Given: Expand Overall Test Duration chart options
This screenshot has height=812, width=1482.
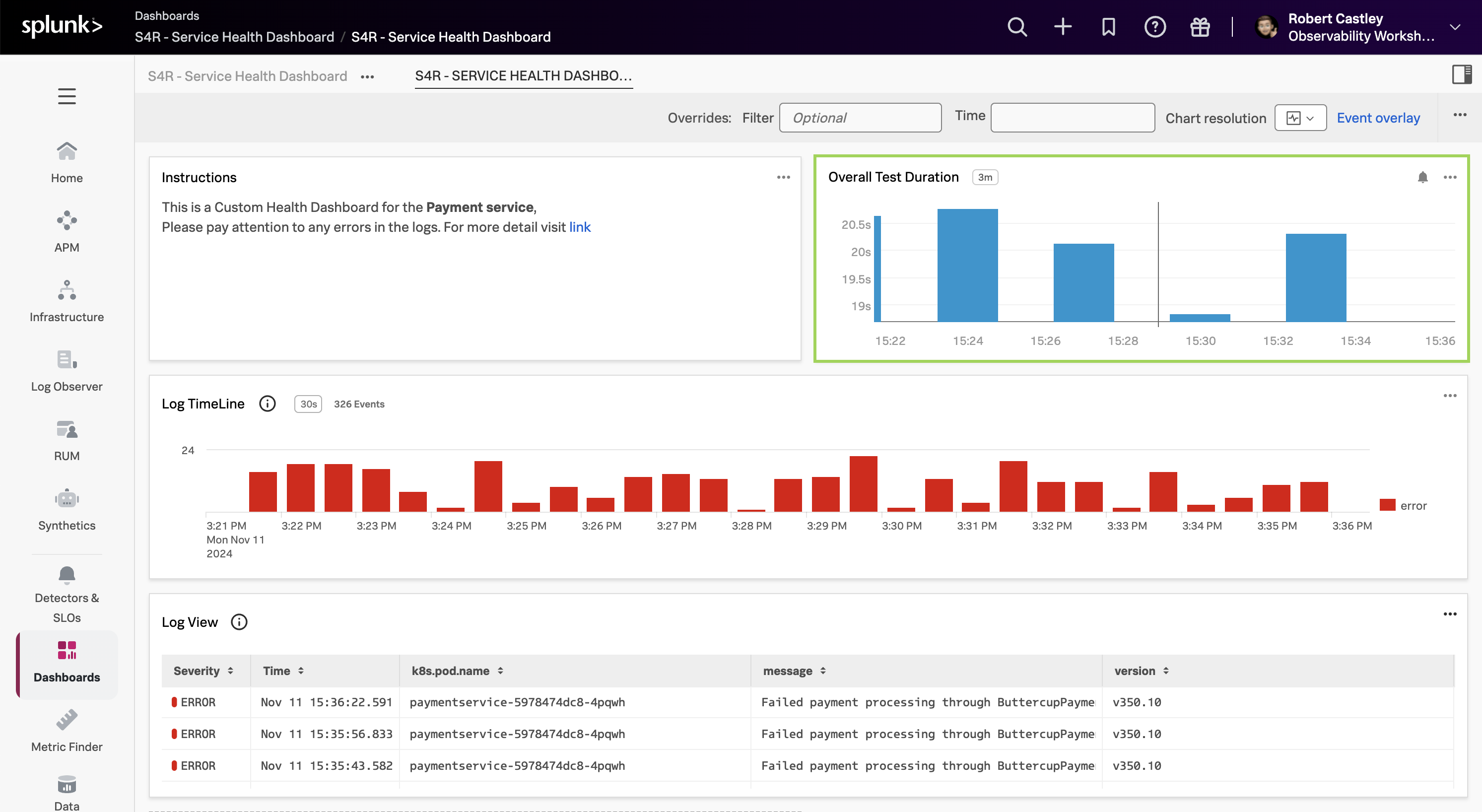Looking at the screenshot, I should 1450,177.
